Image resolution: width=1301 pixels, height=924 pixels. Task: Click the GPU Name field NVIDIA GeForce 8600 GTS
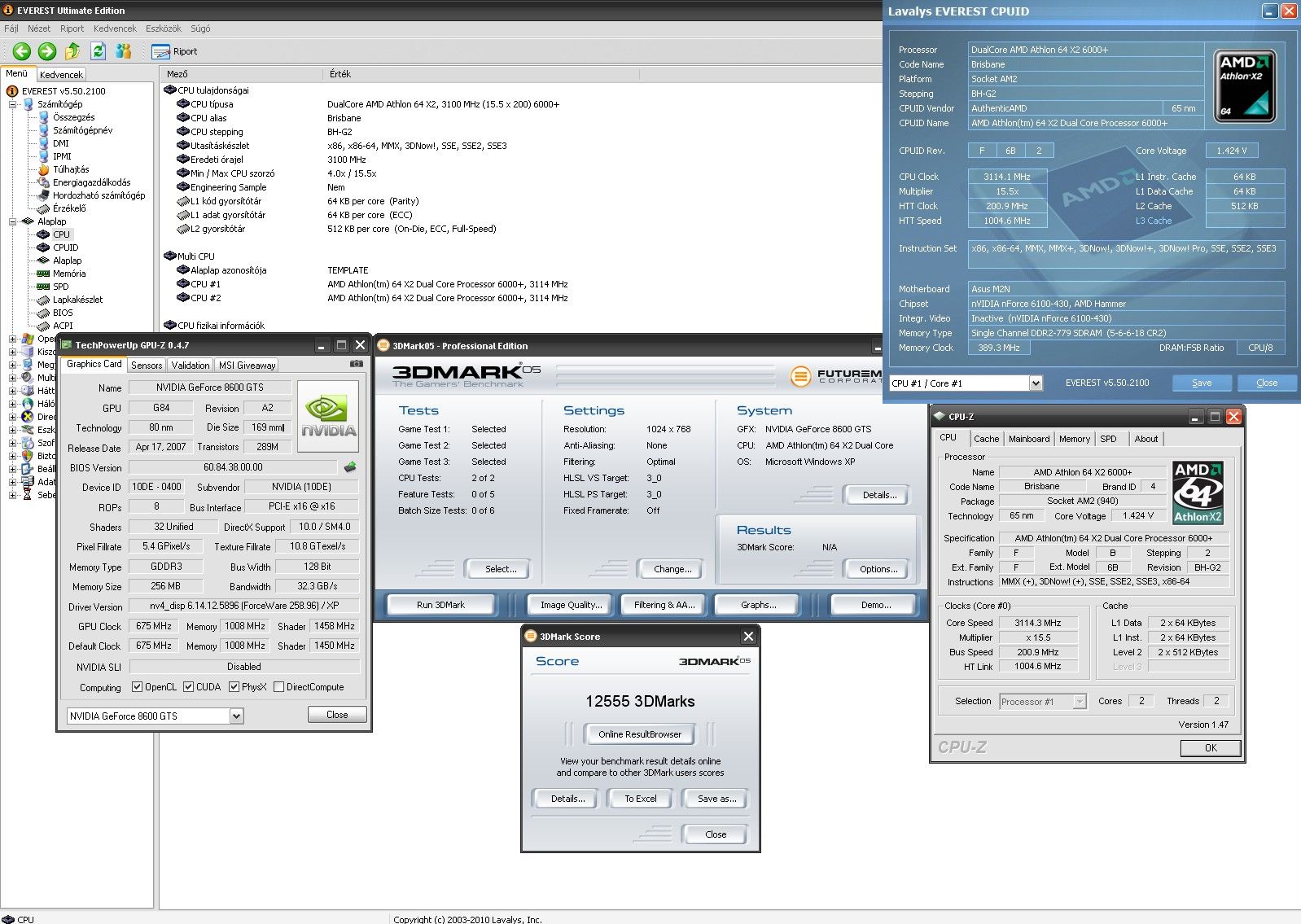210,388
